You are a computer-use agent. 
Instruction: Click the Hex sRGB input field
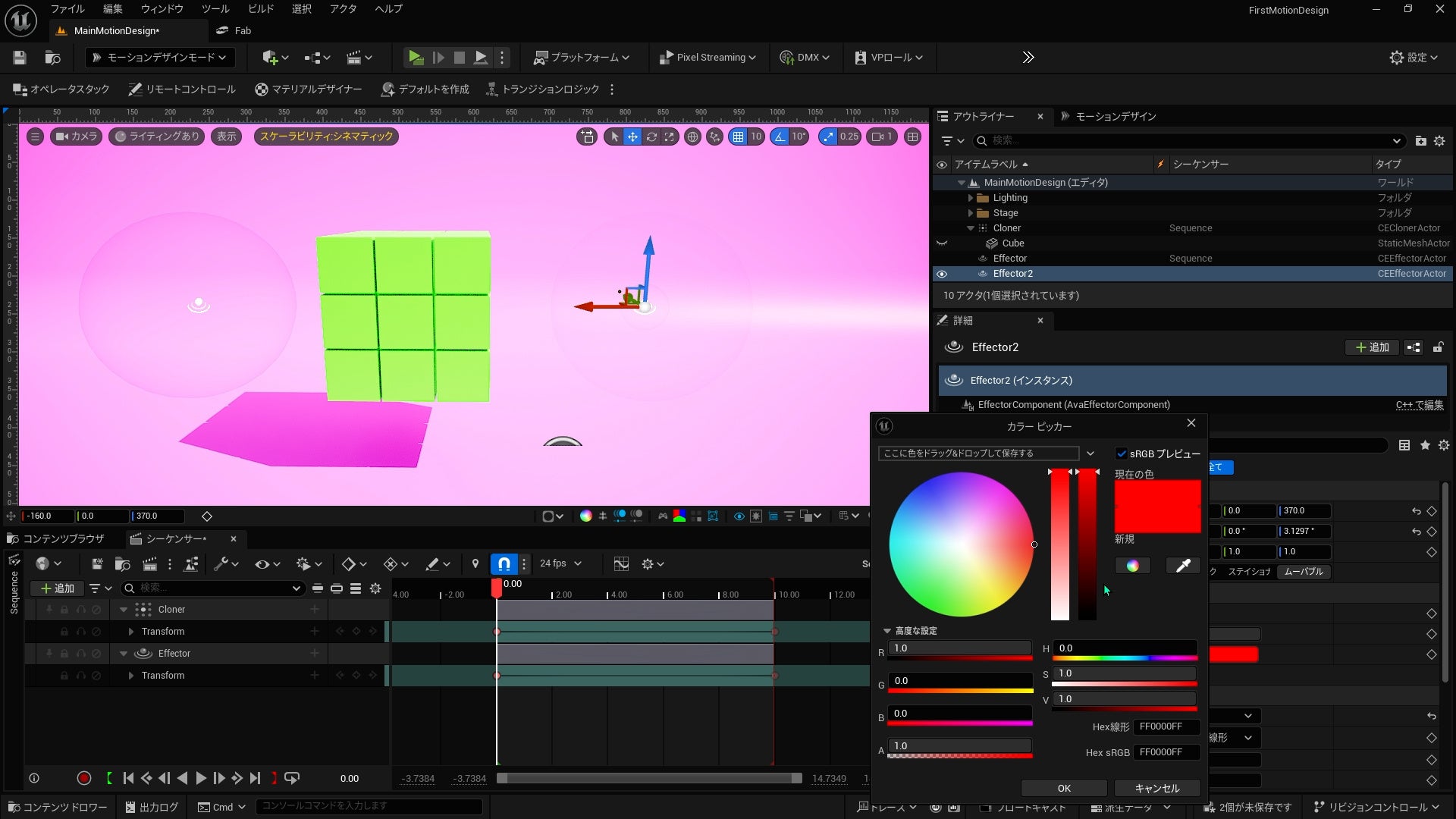1166,752
